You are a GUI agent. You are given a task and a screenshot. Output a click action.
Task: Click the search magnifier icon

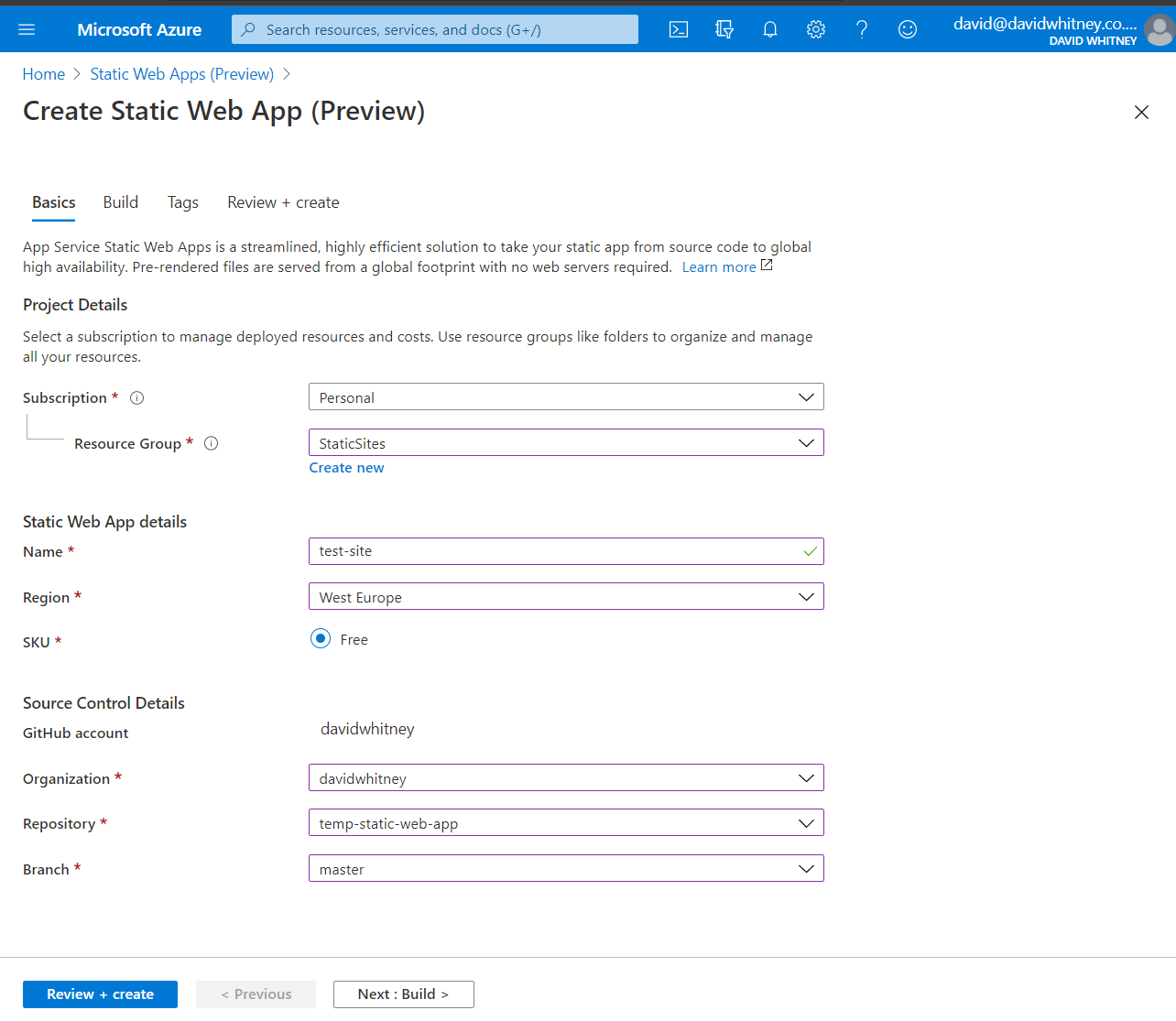pos(248,29)
